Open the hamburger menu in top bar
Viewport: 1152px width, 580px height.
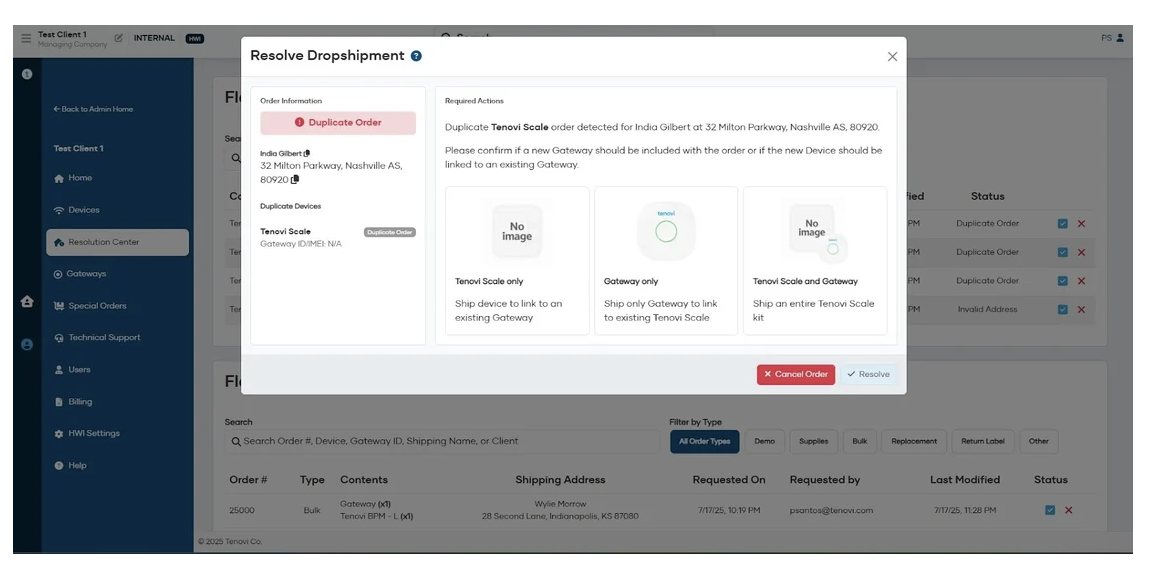point(26,38)
